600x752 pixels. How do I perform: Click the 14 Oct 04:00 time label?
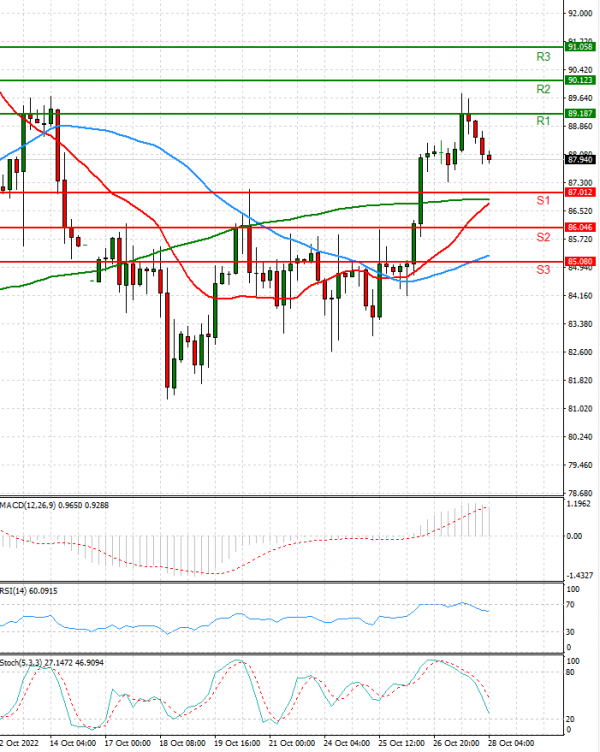pos(72,743)
